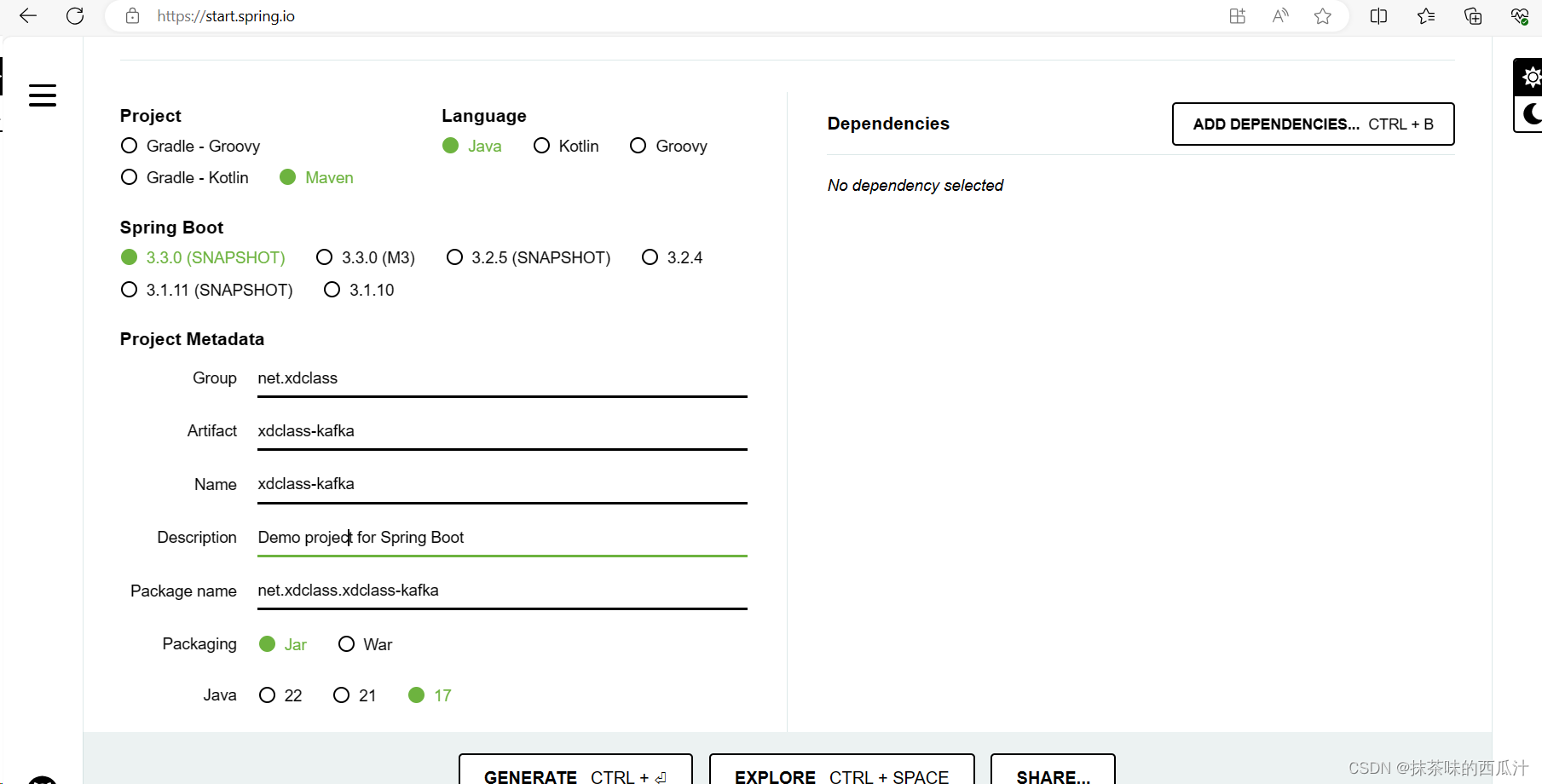
Task: Set packaging to War
Action: [365, 644]
